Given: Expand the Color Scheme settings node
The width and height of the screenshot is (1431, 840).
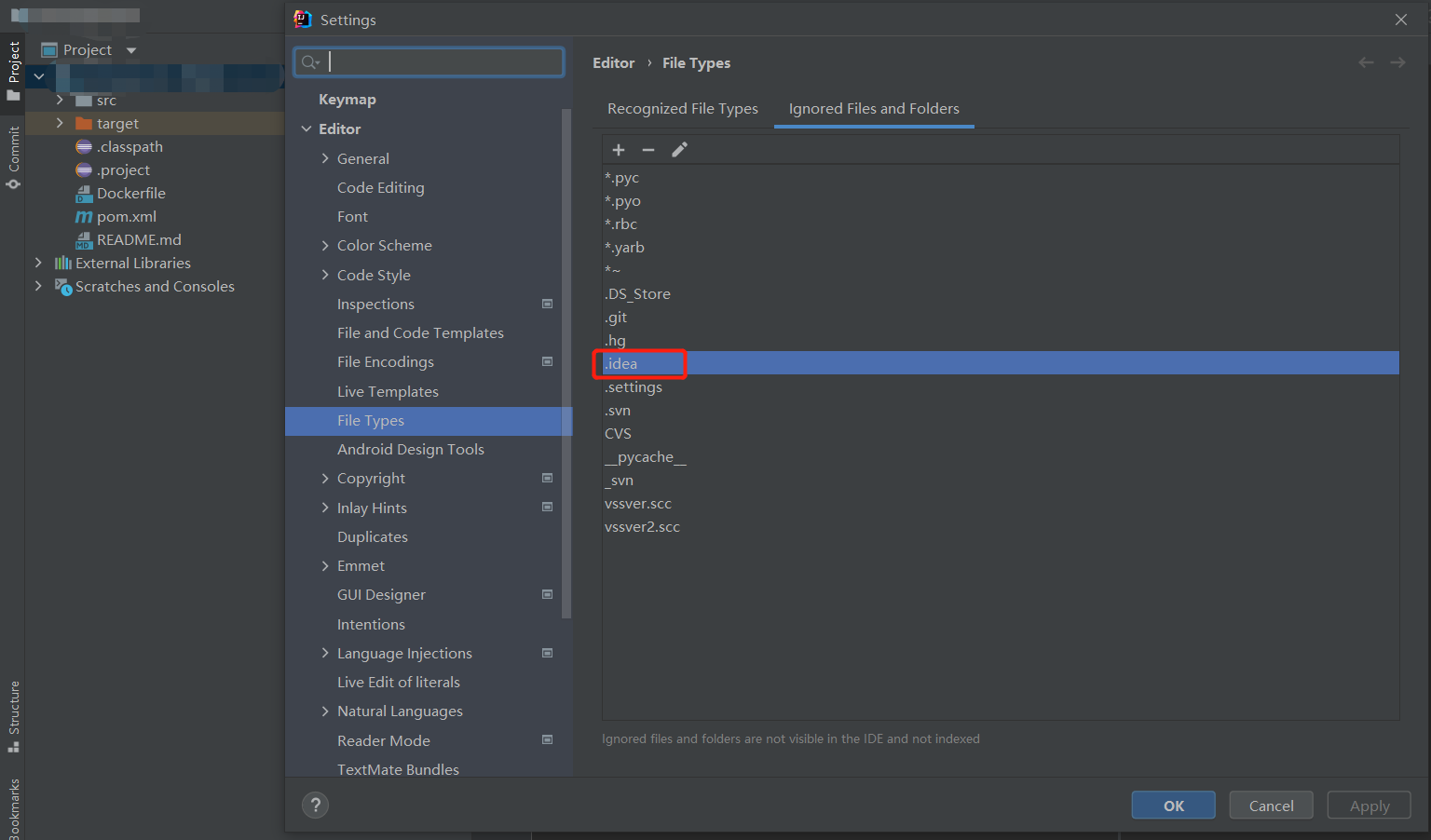Looking at the screenshot, I should tap(325, 245).
